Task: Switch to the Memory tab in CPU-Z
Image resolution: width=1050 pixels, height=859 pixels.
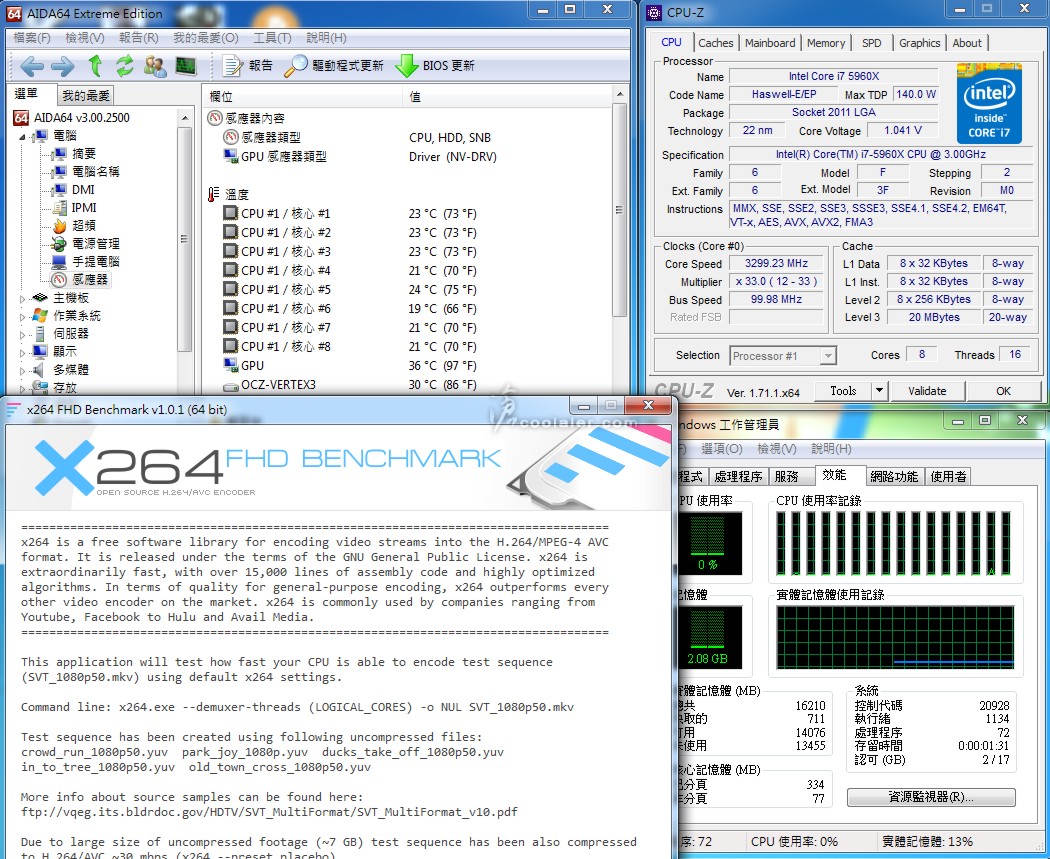Action: pos(826,43)
